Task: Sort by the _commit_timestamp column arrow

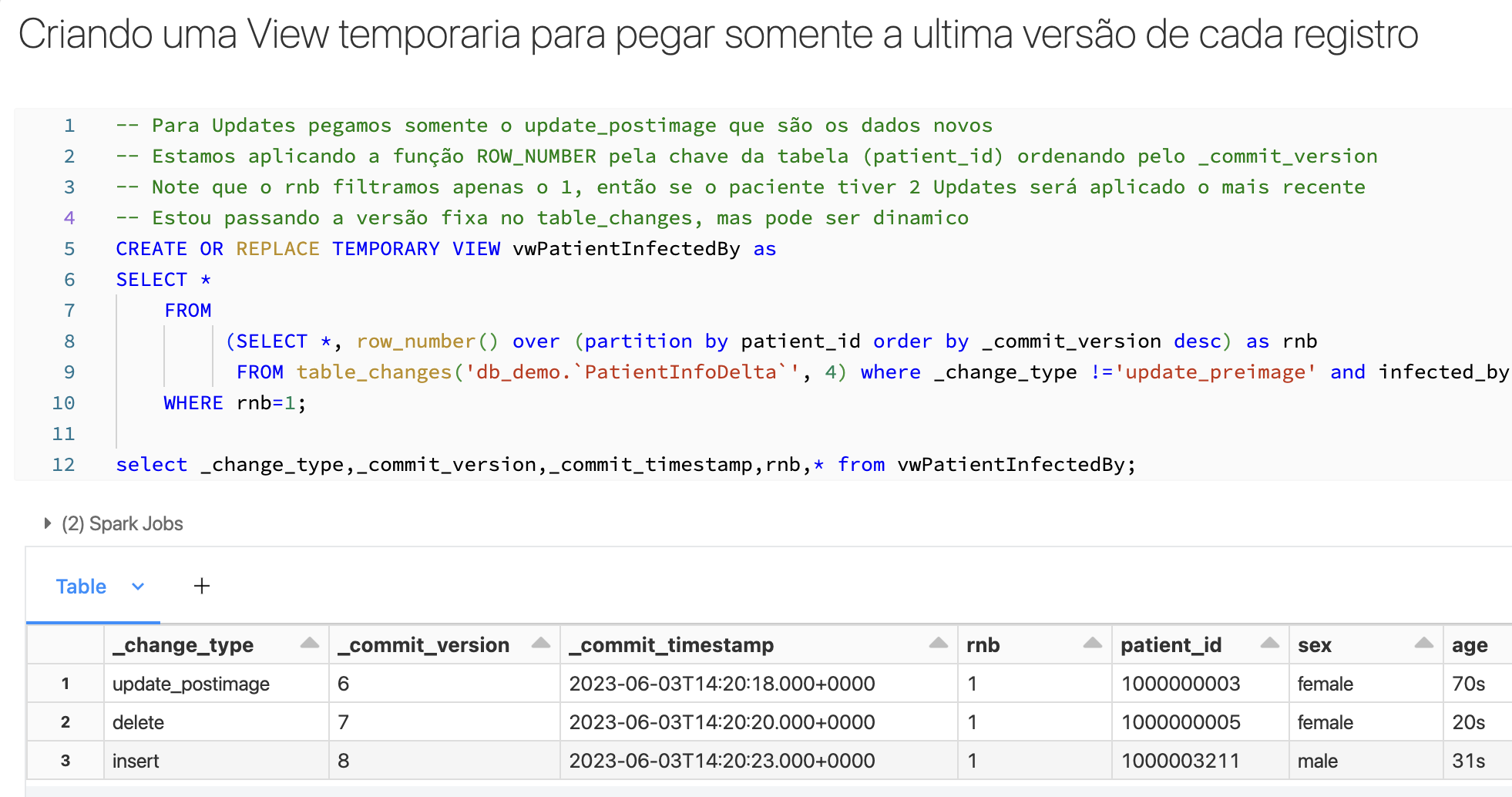Action: pyautogui.click(x=939, y=643)
